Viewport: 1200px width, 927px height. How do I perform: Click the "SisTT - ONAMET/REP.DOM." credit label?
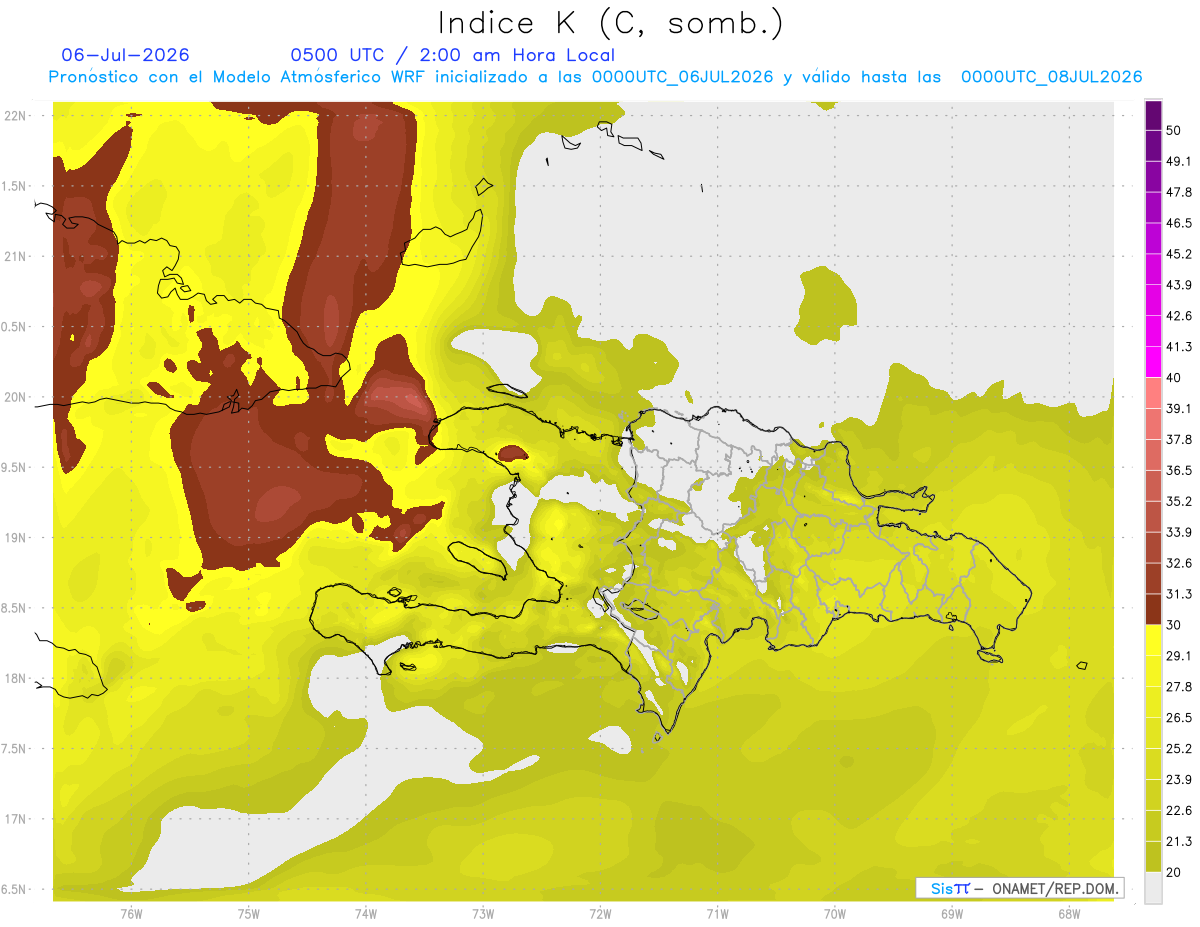1020,888
